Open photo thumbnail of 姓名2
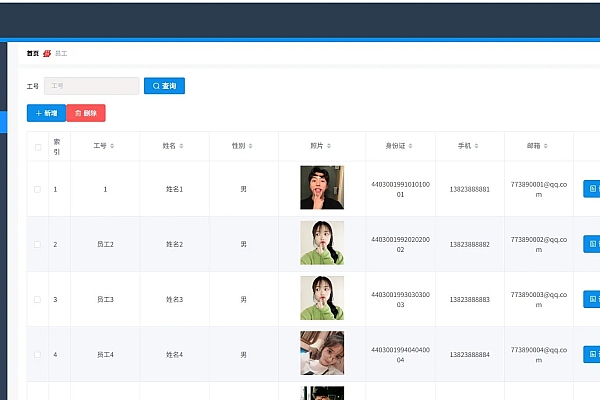Viewport: 600px width, 400px height. click(x=322, y=243)
